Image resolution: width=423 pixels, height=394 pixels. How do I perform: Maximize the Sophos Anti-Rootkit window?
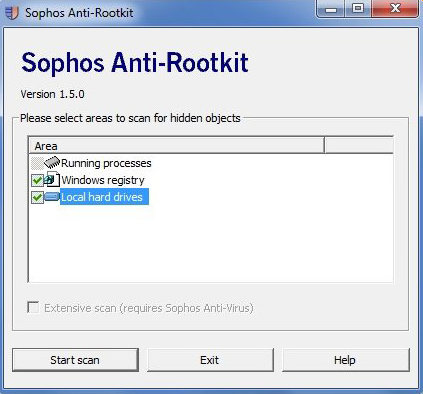(x=358, y=9)
